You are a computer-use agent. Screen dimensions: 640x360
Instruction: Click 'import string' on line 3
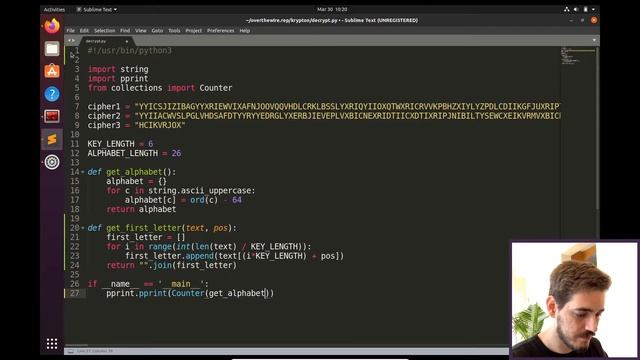pyautogui.click(x=118, y=69)
